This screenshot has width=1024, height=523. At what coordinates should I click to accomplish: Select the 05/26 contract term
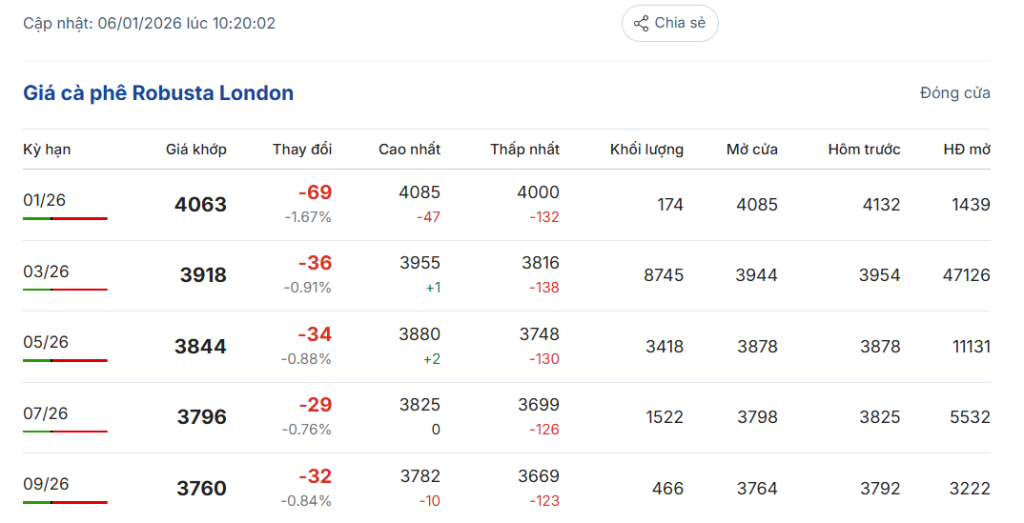[45, 342]
